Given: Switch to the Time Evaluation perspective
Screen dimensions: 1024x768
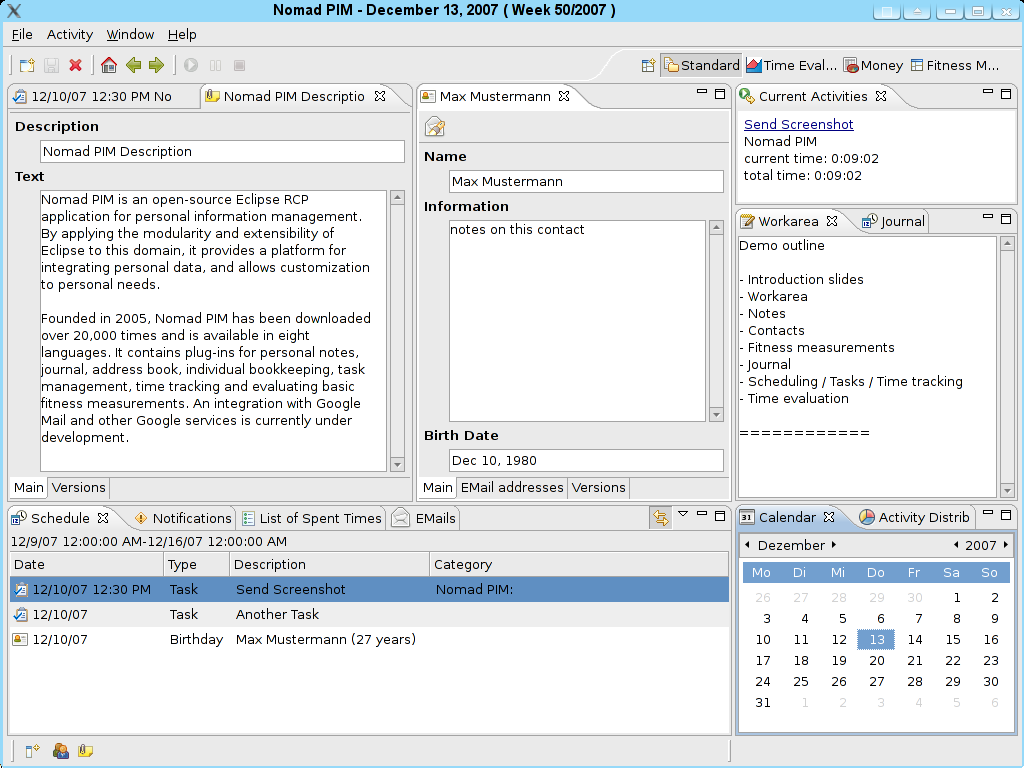Looking at the screenshot, I should 791,65.
